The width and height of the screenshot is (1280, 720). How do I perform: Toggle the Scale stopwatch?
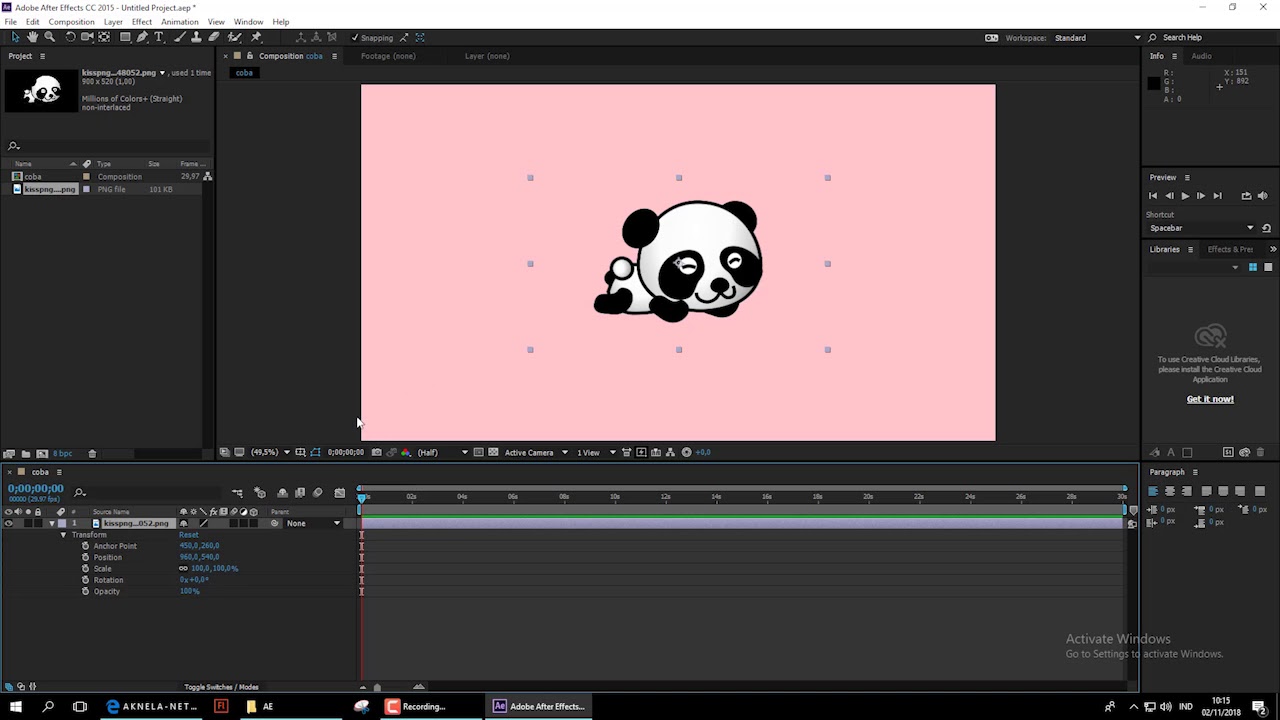point(85,568)
